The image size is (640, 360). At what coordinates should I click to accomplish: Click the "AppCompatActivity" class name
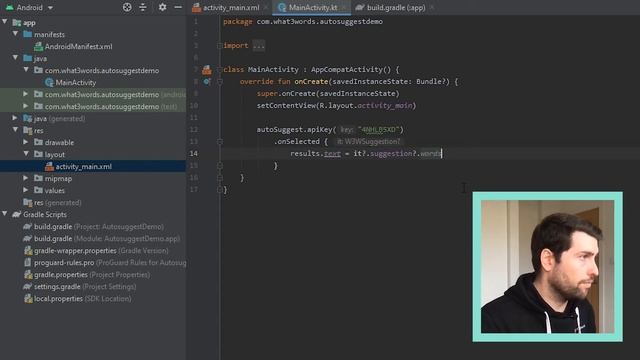pyautogui.click(x=347, y=70)
